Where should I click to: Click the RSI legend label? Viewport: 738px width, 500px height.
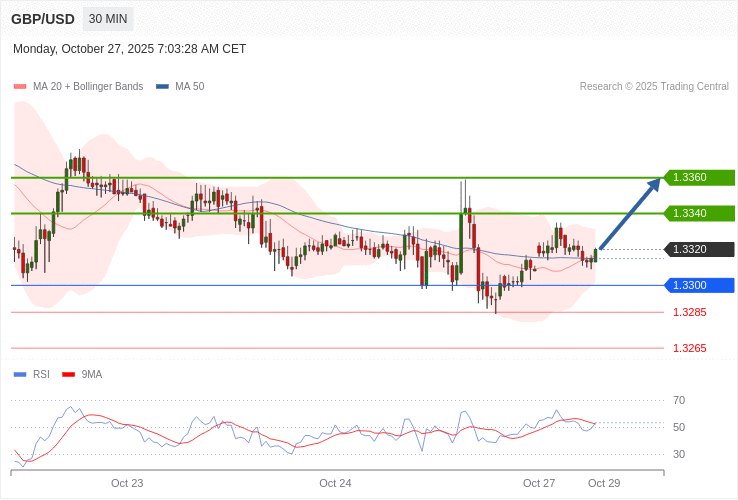(41, 375)
